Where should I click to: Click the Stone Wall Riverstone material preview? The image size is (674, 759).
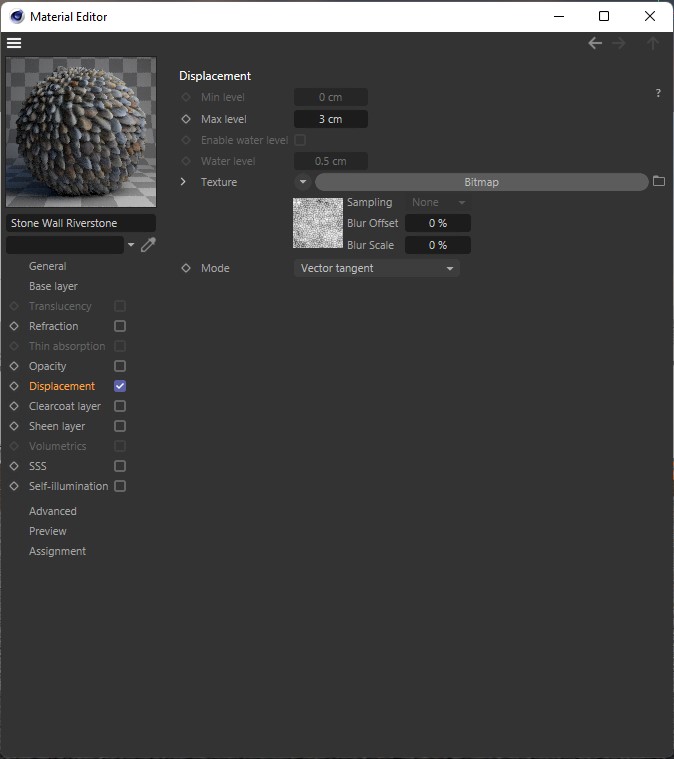coord(81,132)
